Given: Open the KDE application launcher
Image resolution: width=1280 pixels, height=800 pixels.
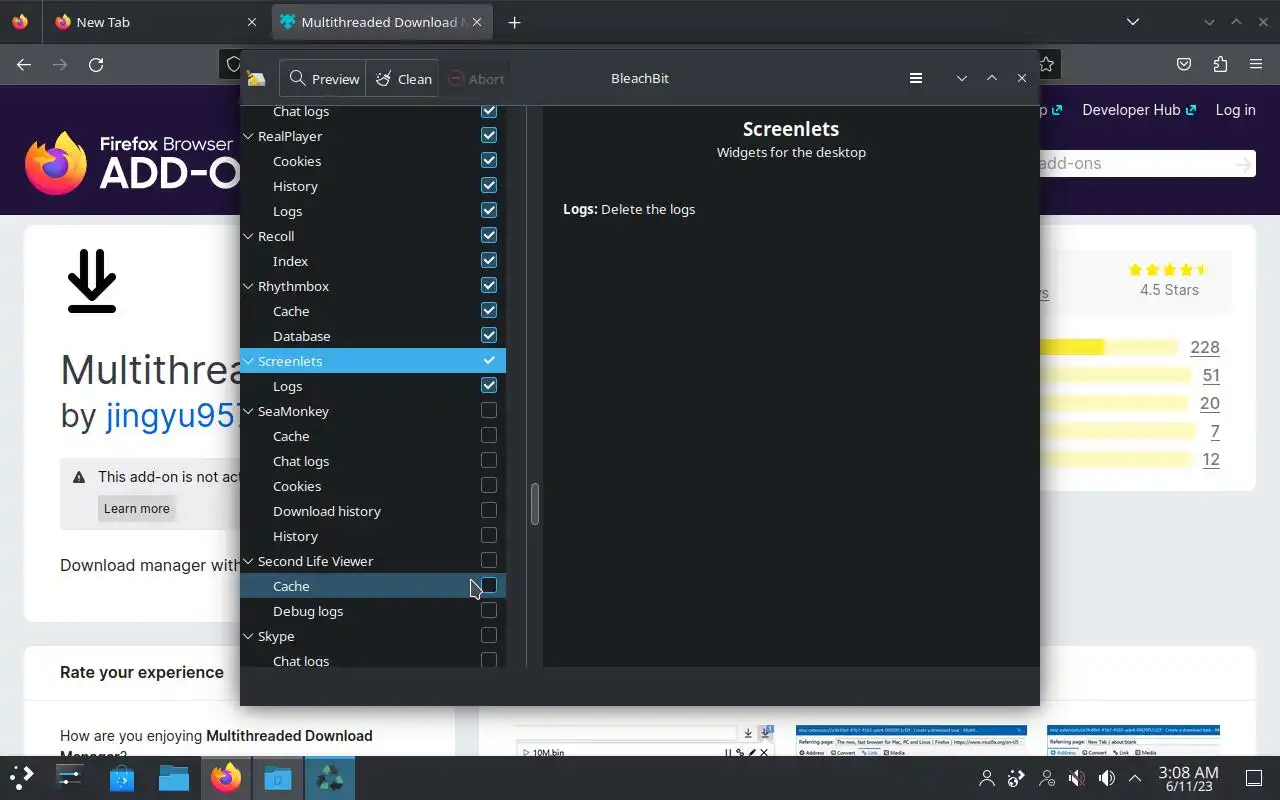Looking at the screenshot, I should pyautogui.click(x=22, y=777).
